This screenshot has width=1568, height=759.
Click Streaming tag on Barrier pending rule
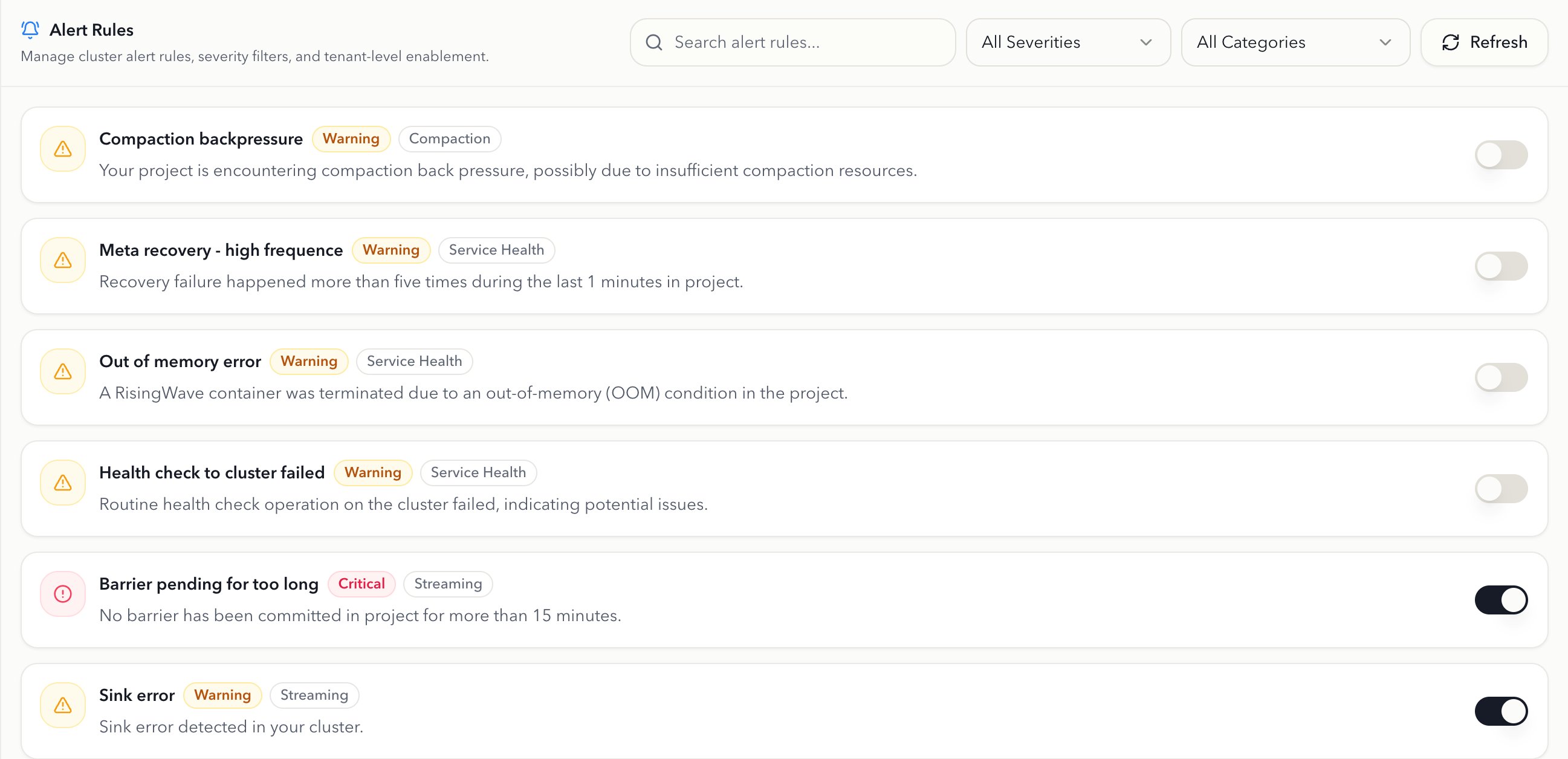coord(448,584)
